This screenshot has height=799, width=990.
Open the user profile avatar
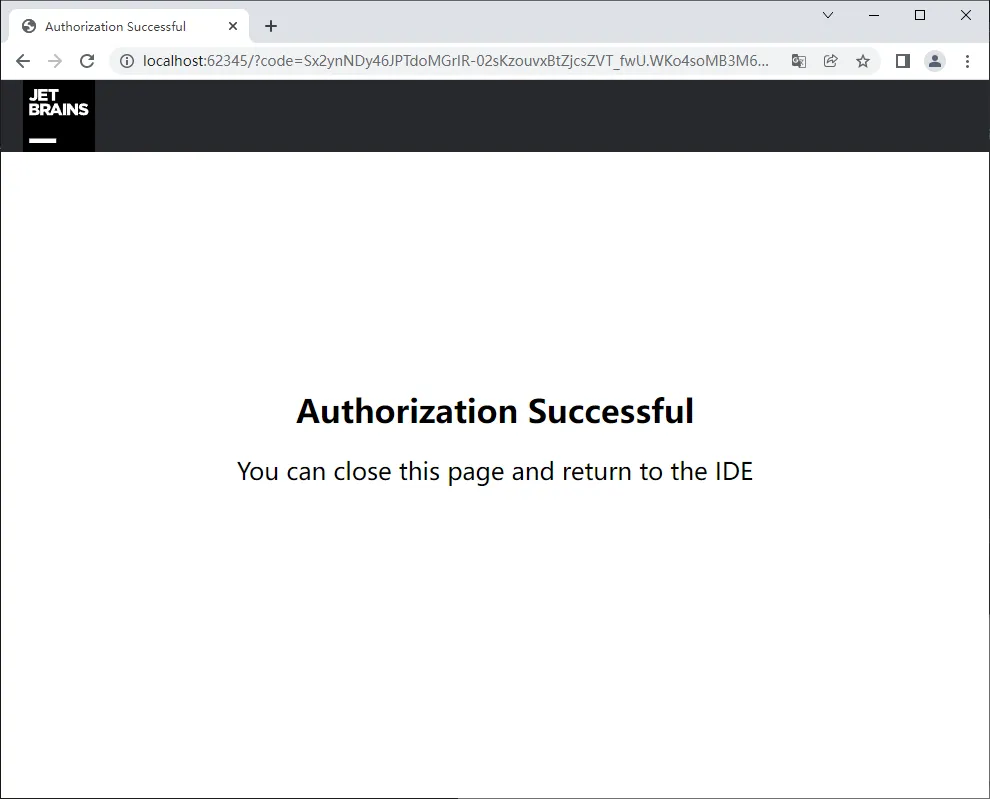click(x=935, y=61)
